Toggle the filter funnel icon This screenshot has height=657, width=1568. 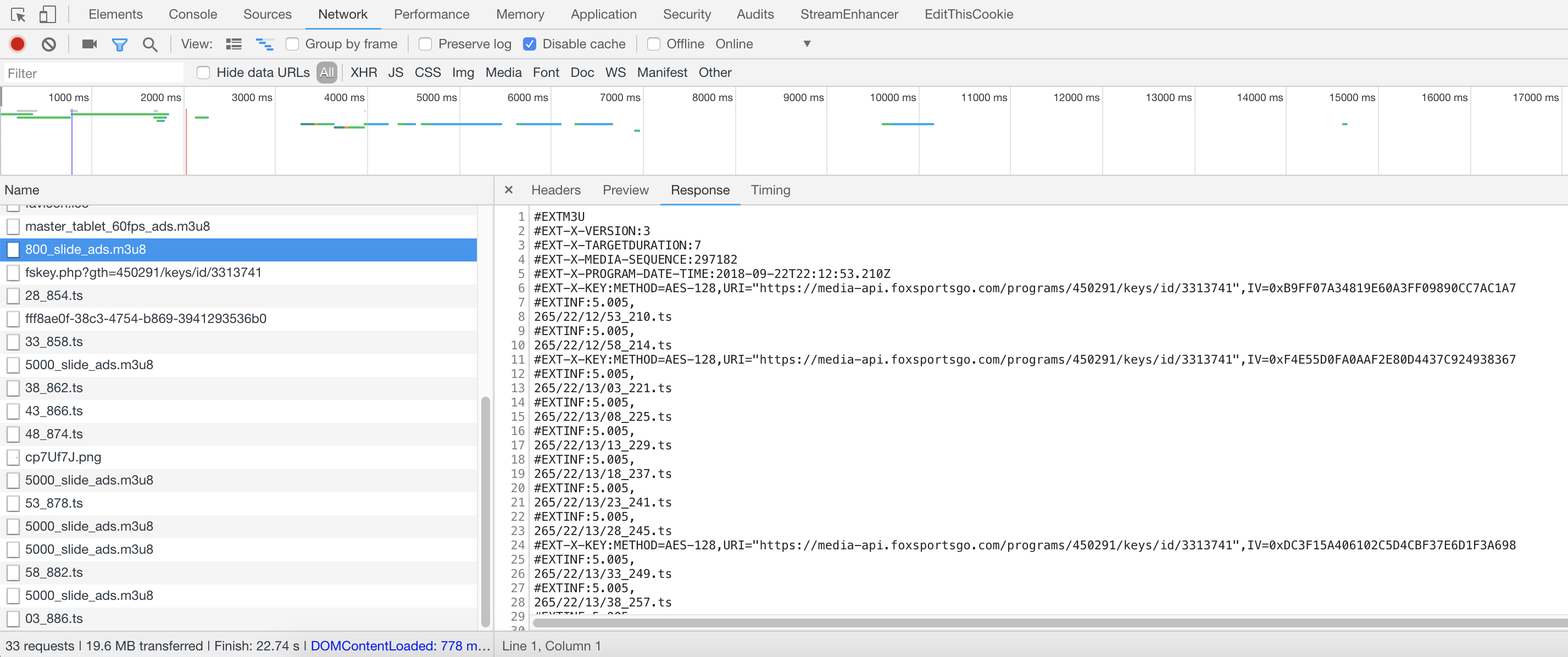point(119,44)
